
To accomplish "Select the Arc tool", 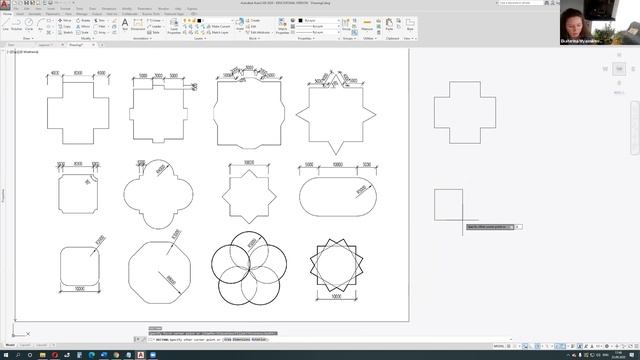I will click(x=40, y=24).
